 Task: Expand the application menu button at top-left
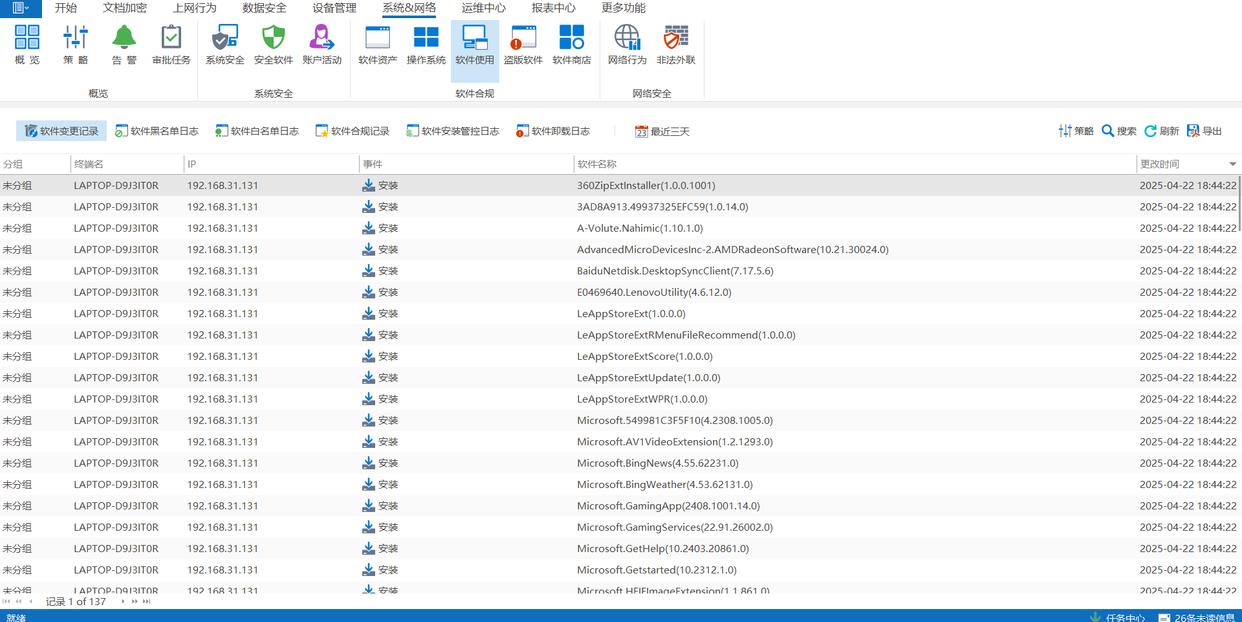[20, 8]
